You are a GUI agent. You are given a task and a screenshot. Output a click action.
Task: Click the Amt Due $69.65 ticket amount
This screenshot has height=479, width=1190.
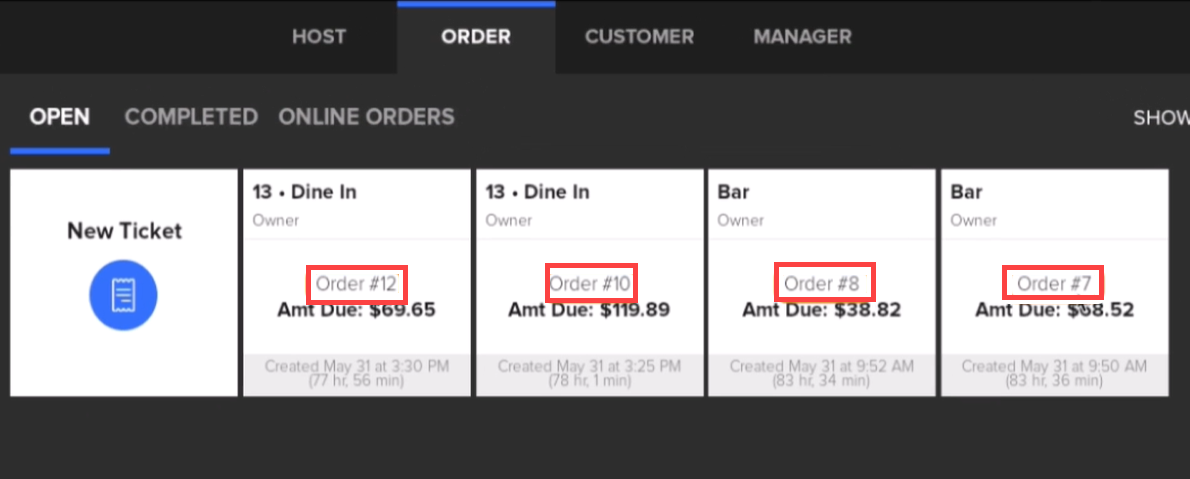click(356, 310)
